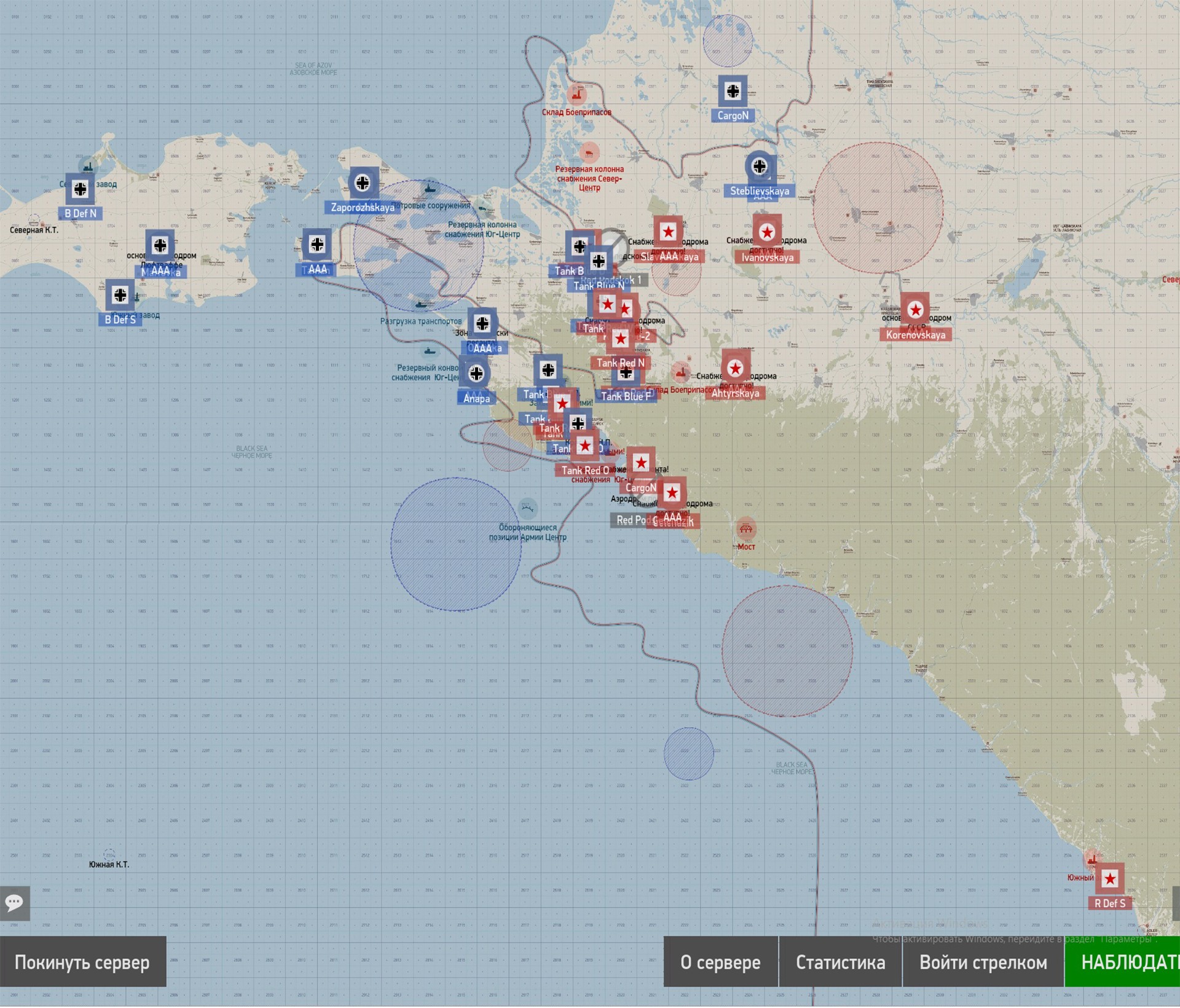
Task: Choose the Tank Red O spawn icon
Action: pyautogui.click(x=584, y=446)
